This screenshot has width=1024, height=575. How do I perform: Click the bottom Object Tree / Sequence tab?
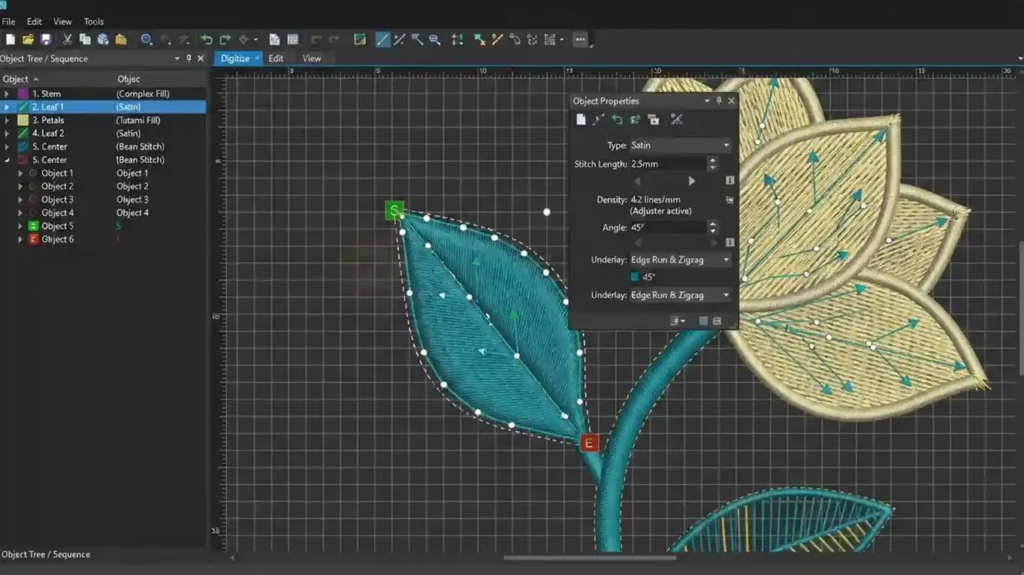coord(46,554)
